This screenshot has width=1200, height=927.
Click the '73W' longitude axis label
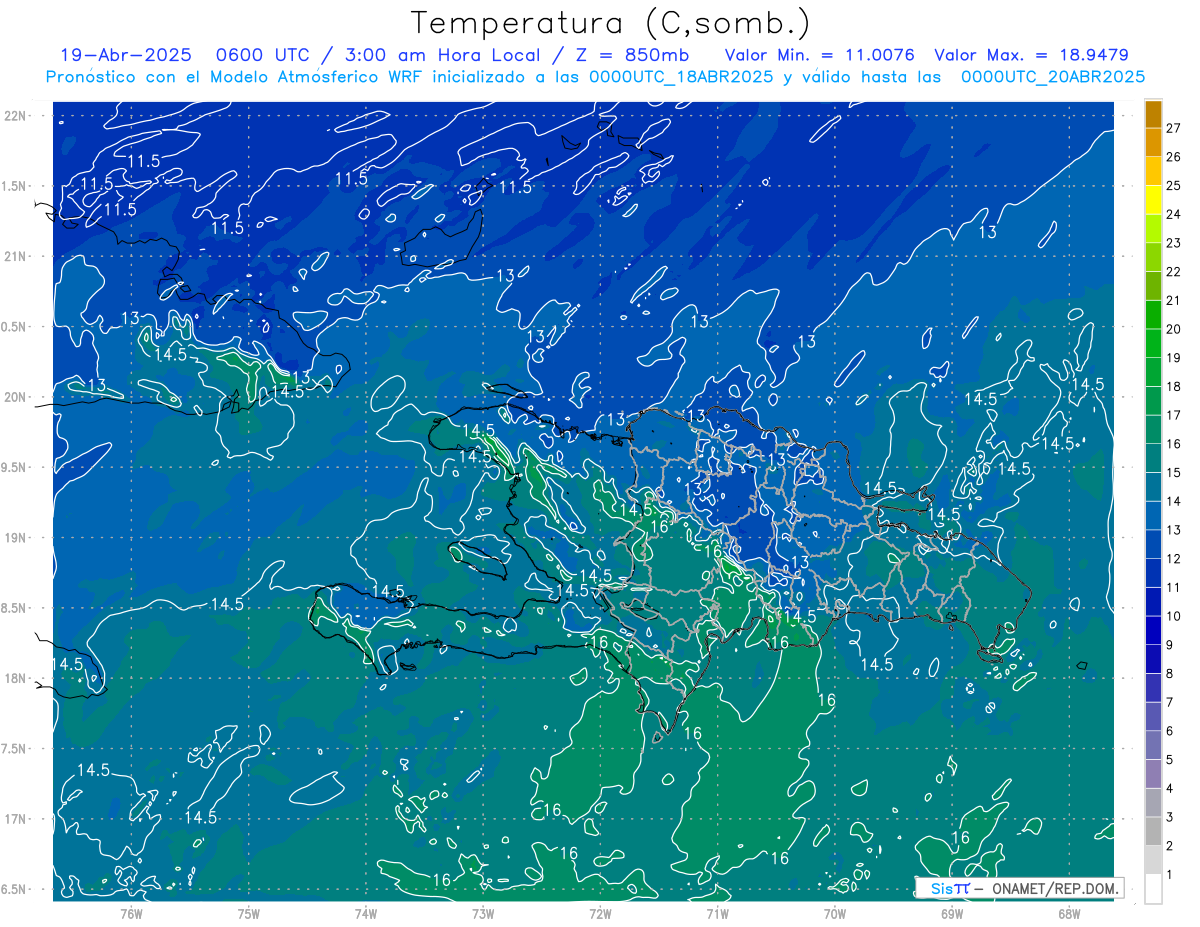[x=483, y=913]
